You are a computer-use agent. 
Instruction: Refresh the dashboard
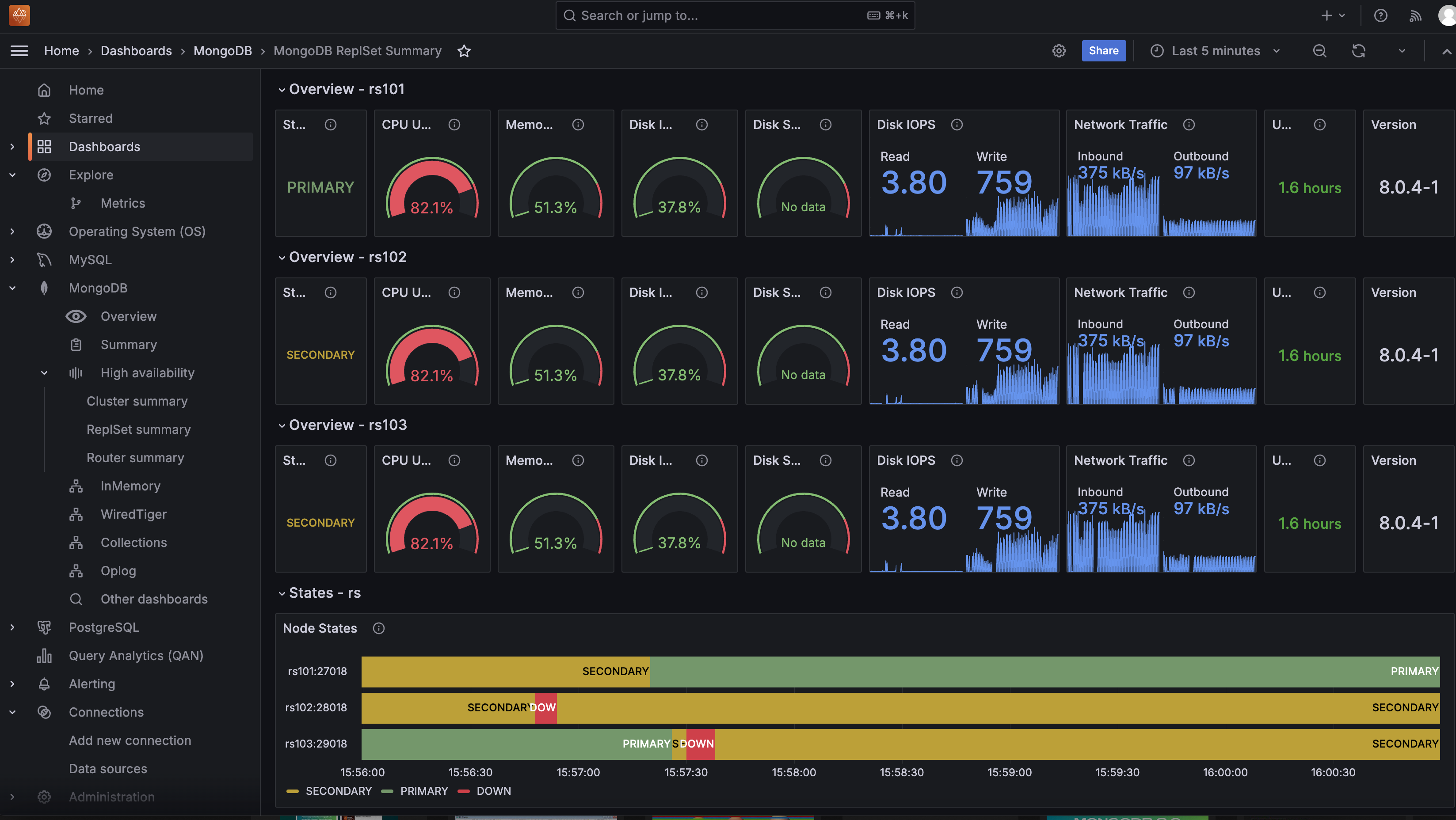(1358, 51)
